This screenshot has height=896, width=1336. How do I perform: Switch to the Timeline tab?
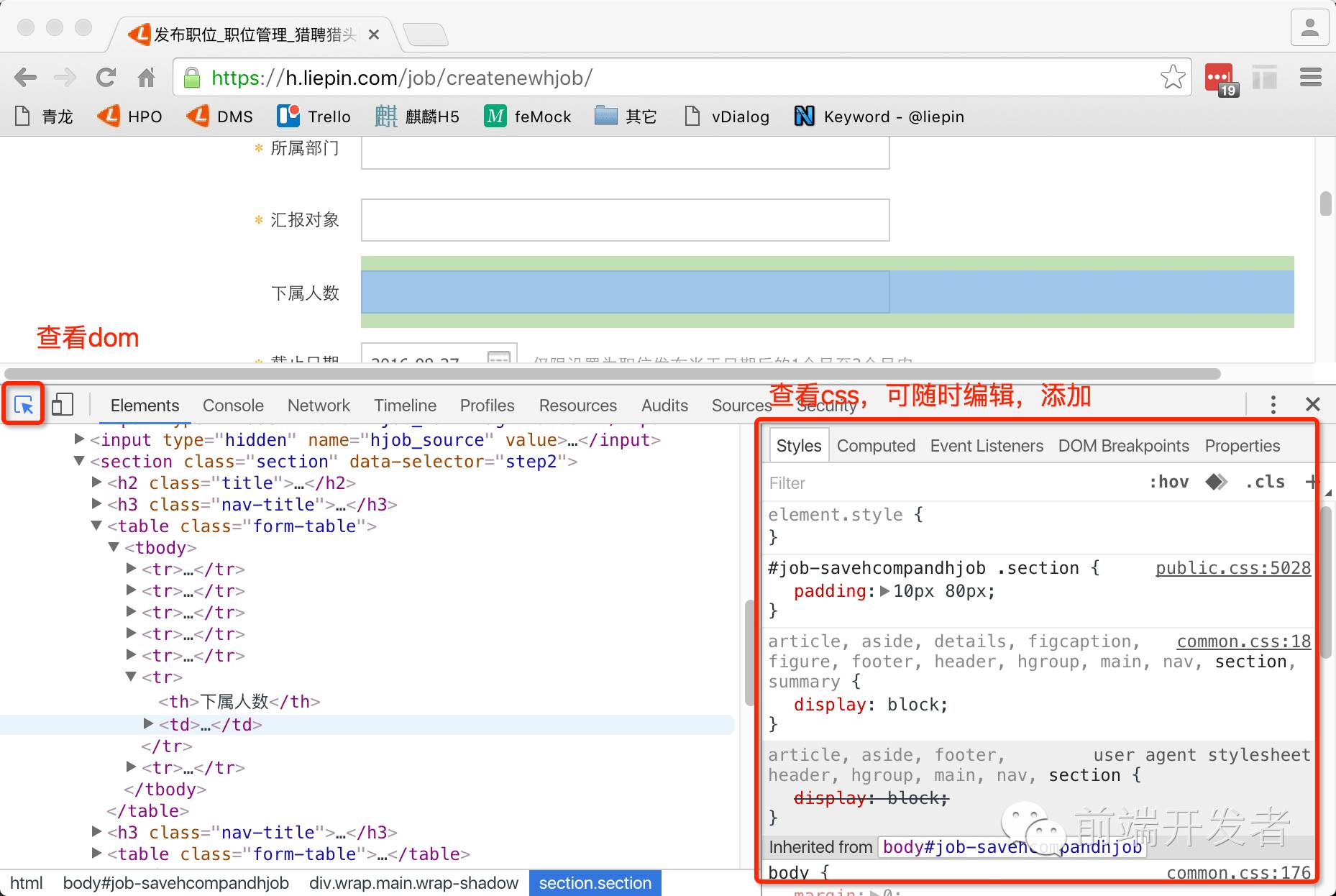(405, 406)
